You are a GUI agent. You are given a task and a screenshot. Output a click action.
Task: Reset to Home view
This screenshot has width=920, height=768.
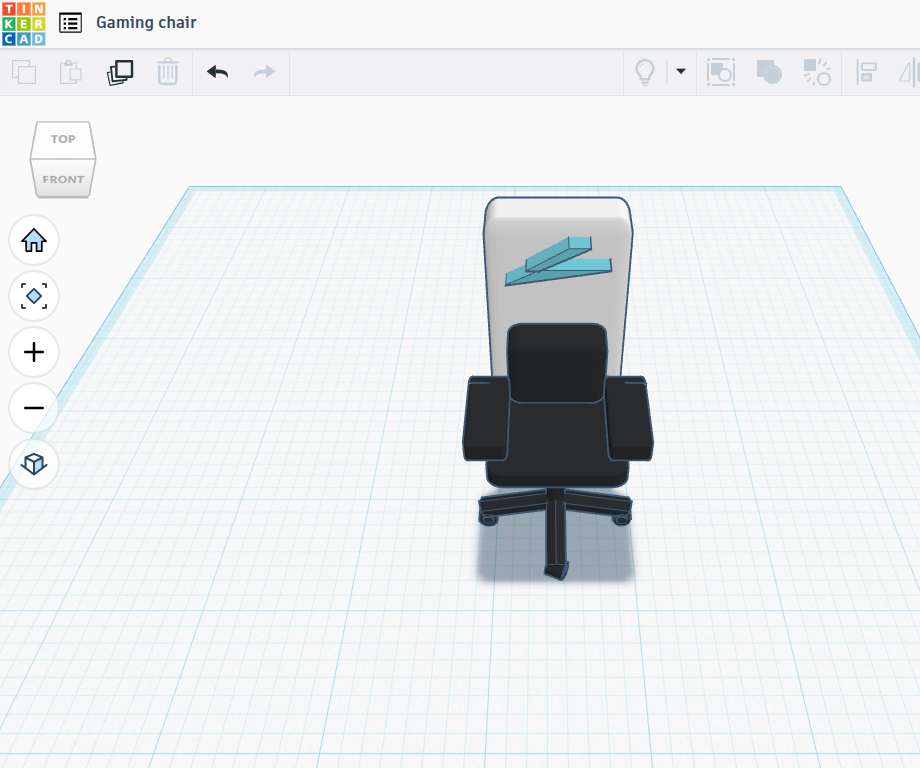tap(34, 240)
